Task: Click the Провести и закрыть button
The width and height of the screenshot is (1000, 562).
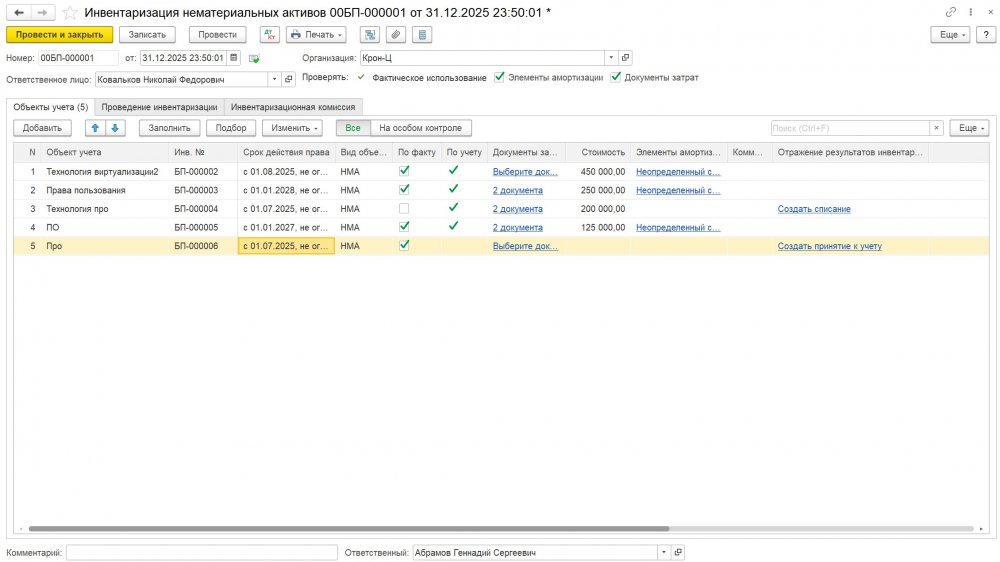Action: tap(60, 34)
